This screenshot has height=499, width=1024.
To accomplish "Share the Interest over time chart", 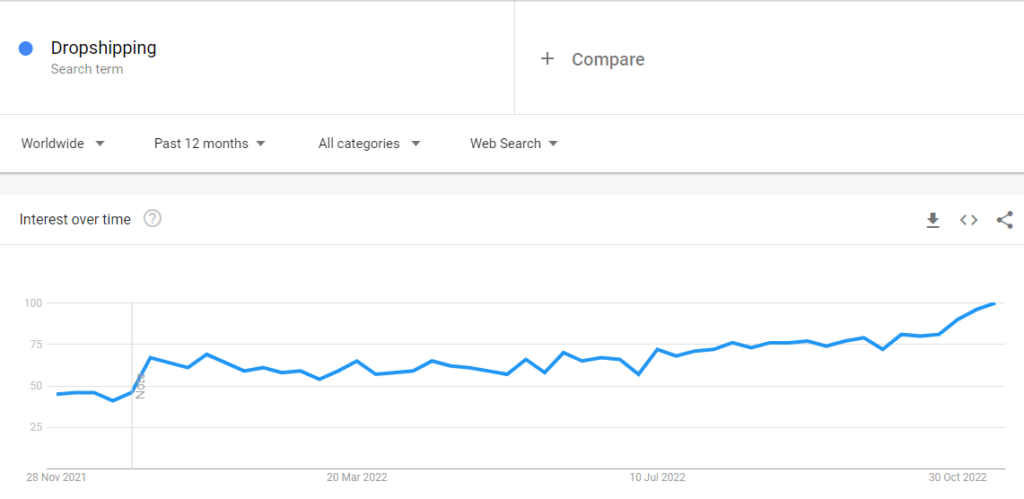I will [x=1004, y=220].
